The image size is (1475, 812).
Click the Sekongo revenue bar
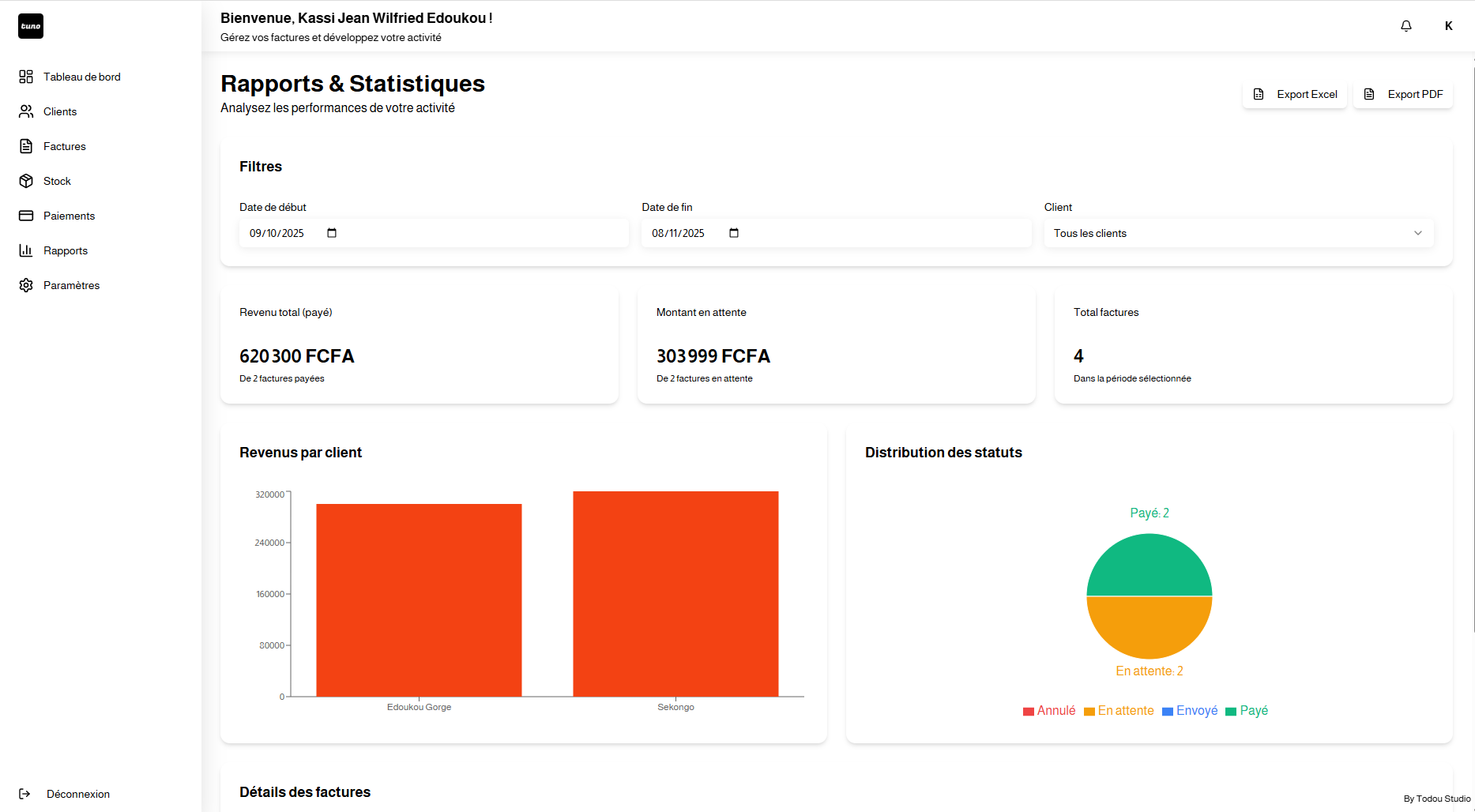tap(675, 594)
